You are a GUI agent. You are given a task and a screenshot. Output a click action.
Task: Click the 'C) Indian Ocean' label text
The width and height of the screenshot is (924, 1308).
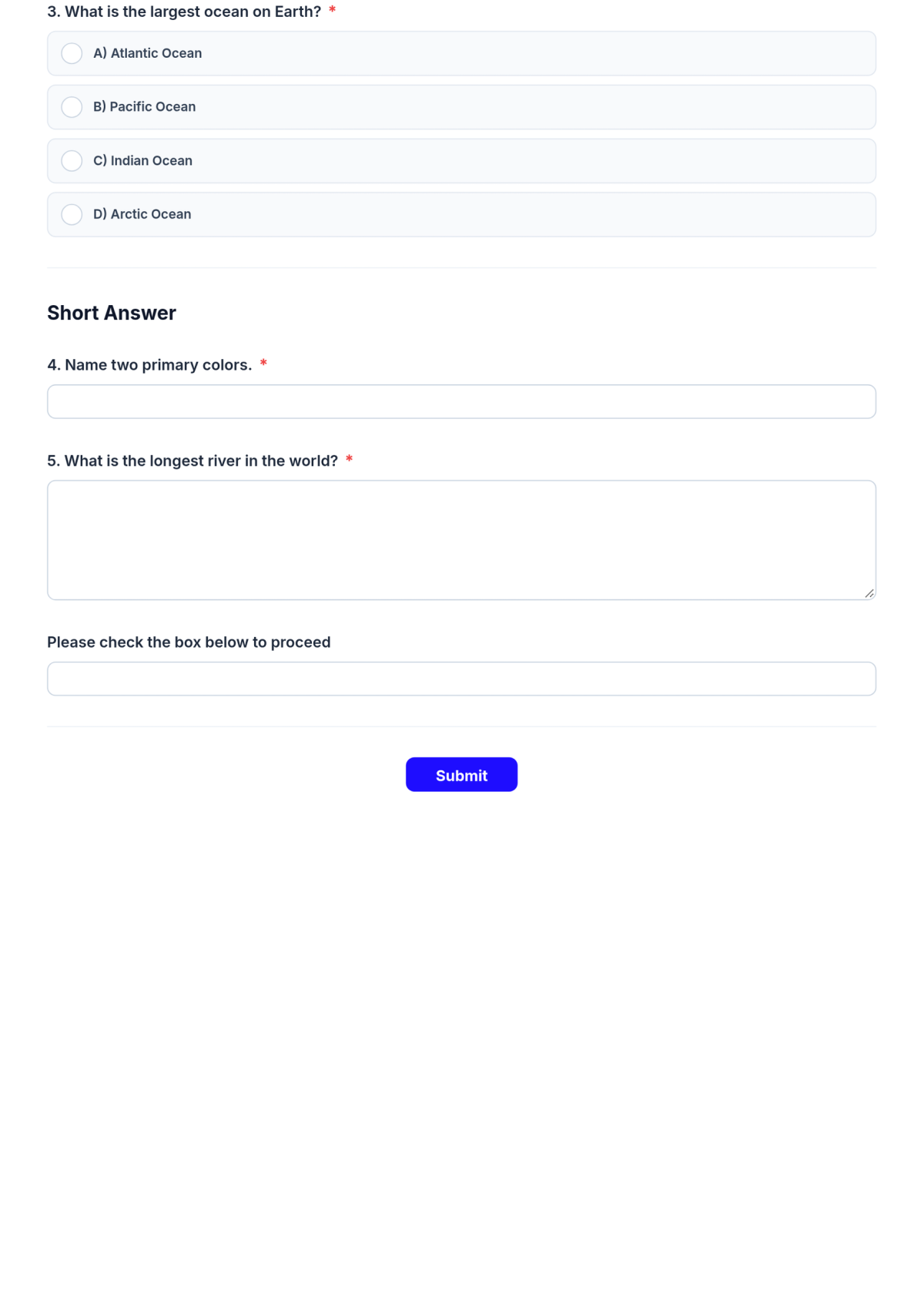pyautogui.click(x=143, y=161)
